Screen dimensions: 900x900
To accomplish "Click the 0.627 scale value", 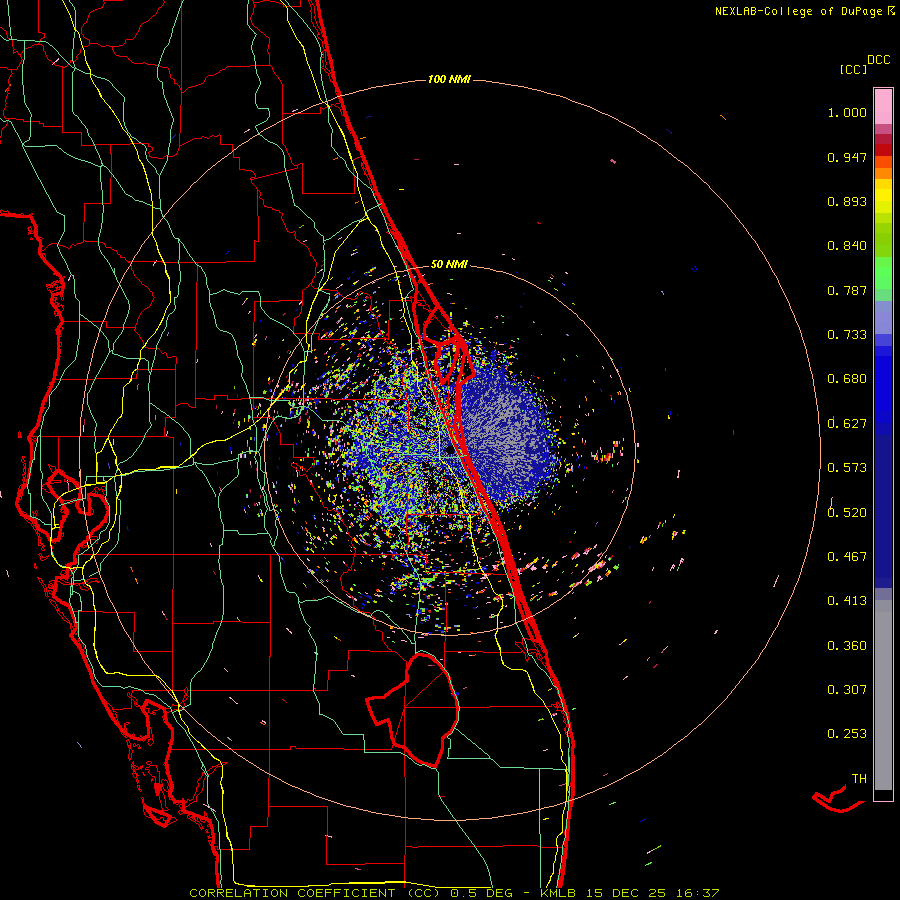I will click(847, 424).
